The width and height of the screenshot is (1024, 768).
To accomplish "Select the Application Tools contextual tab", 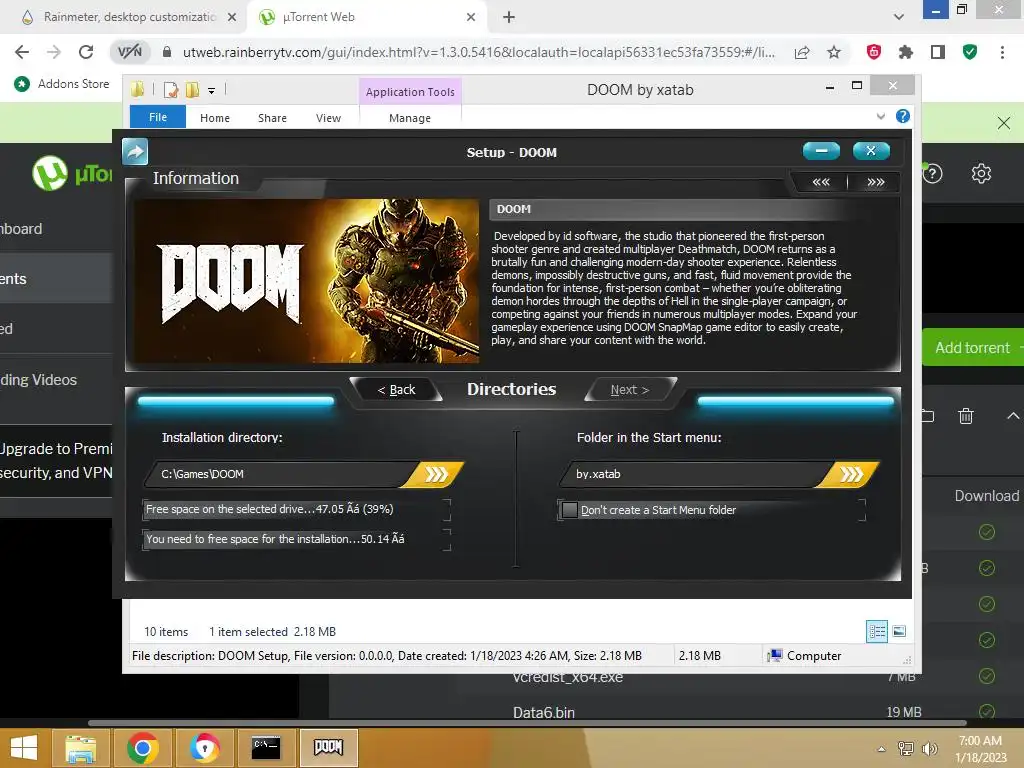I will [x=410, y=92].
